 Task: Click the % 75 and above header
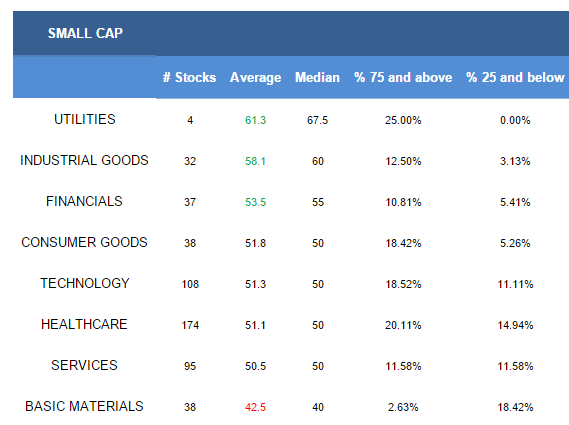pyautogui.click(x=403, y=77)
